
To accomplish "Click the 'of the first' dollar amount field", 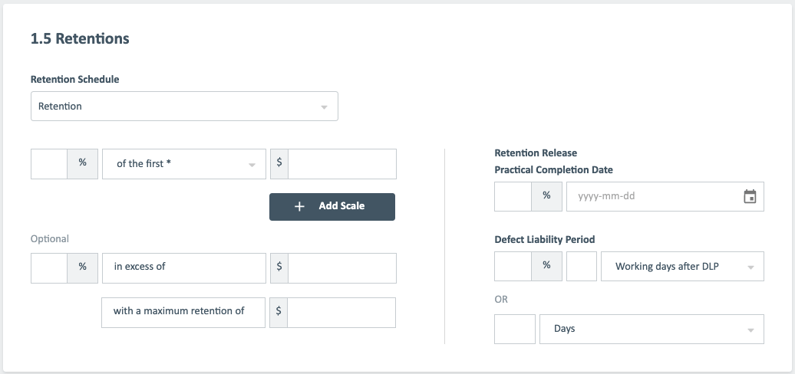I will tap(342, 164).
